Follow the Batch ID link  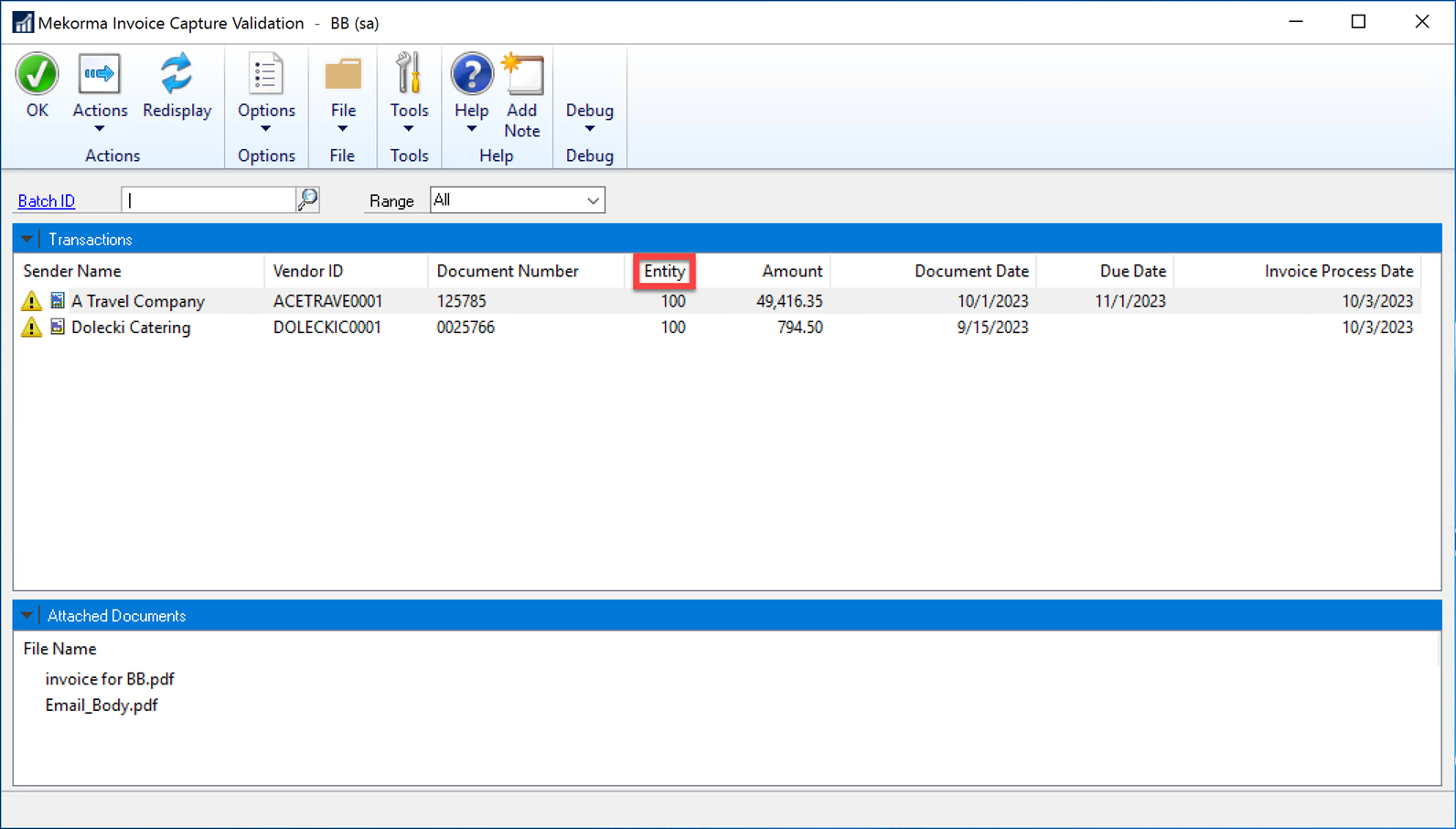(47, 200)
